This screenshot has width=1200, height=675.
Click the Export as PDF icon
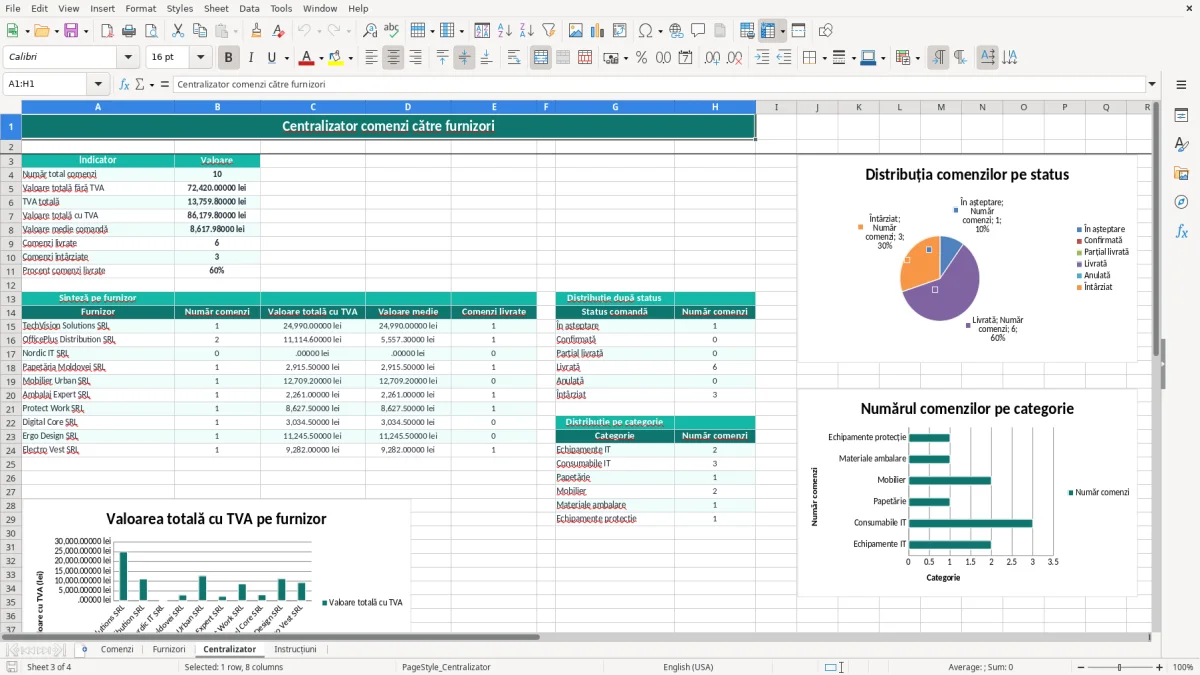click(106, 31)
